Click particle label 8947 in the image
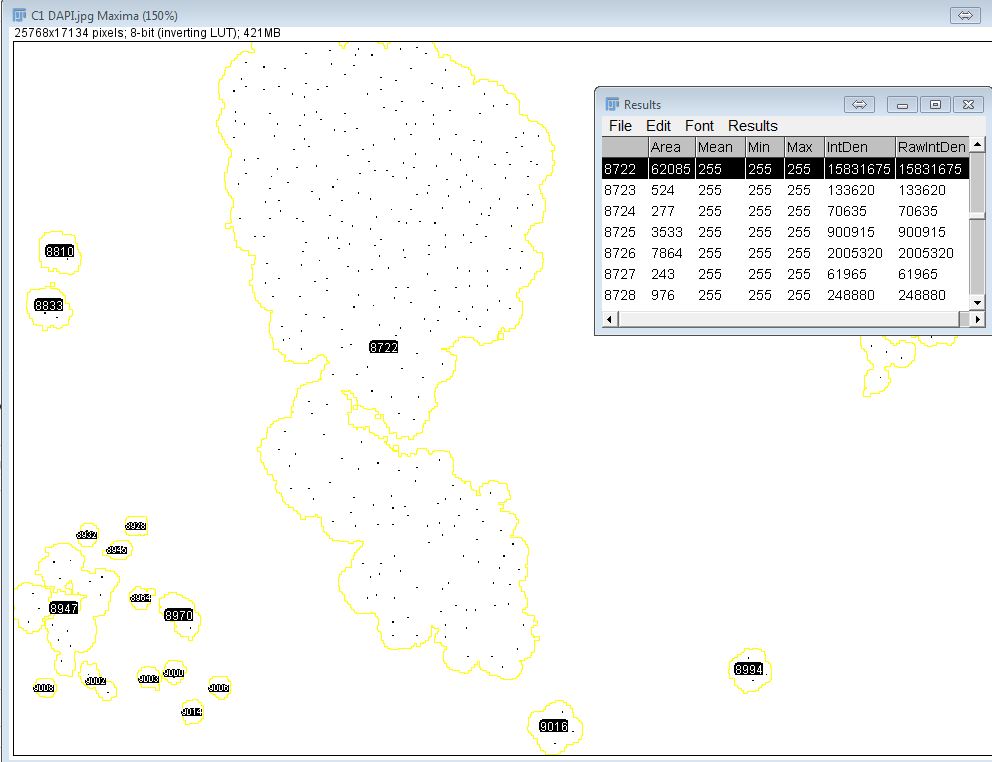The image size is (992, 762). pyautogui.click(x=63, y=608)
